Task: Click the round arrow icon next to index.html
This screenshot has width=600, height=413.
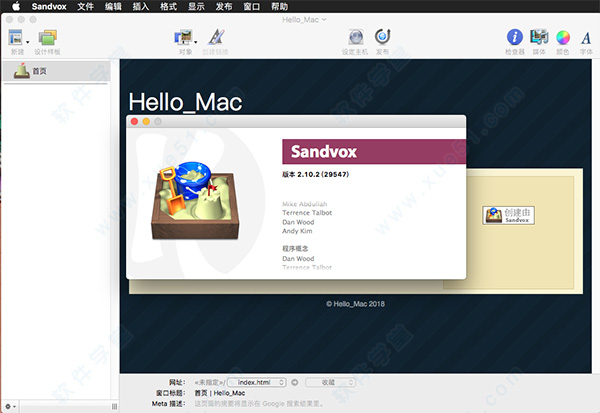Action: pyautogui.click(x=295, y=382)
